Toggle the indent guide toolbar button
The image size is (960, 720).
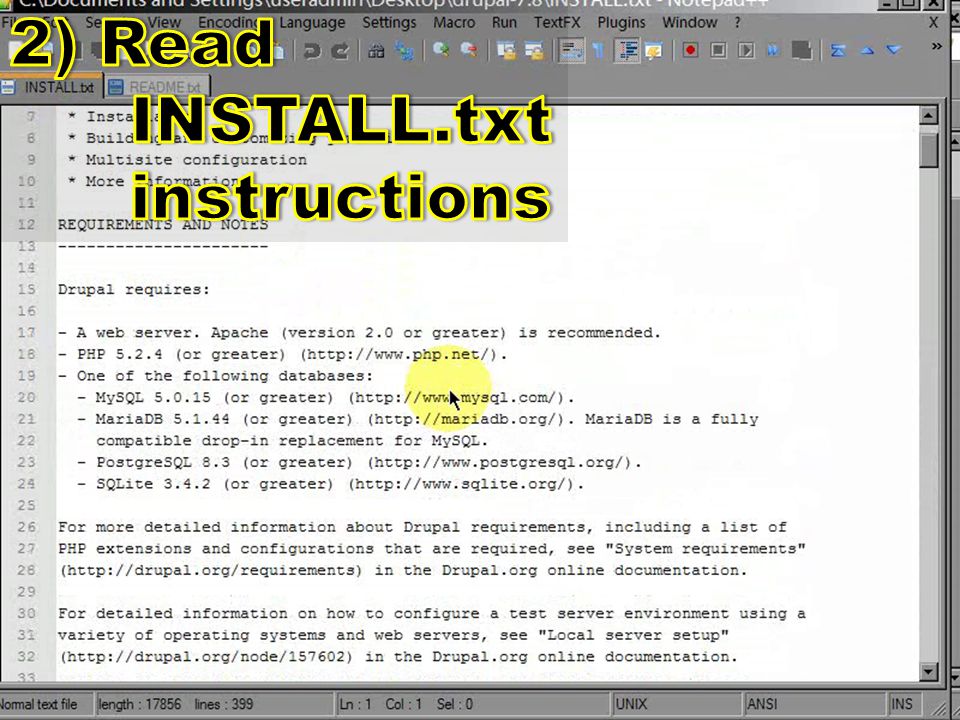pyautogui.click(x=627, y=51)
